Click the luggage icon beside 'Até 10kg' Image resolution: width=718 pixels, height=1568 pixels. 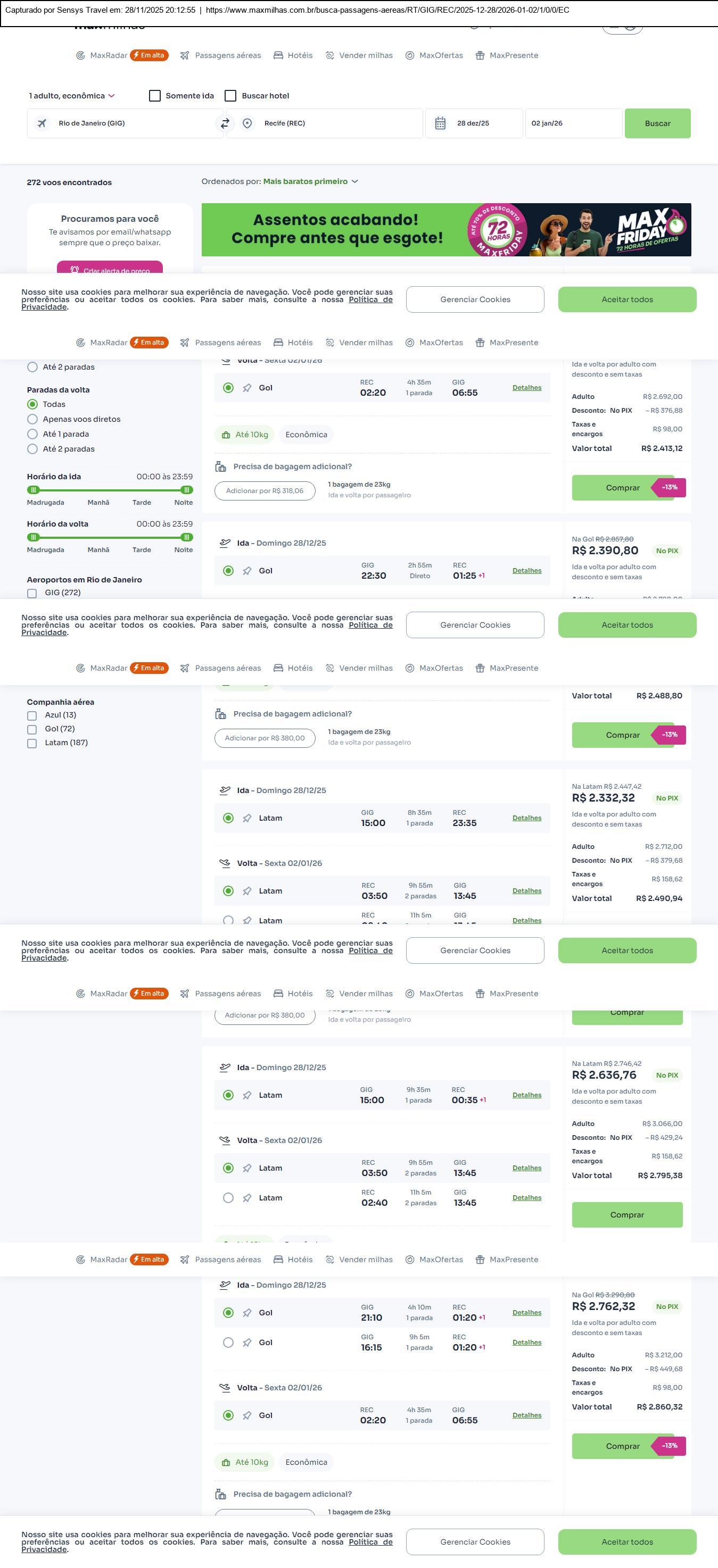tap(226, 435)
